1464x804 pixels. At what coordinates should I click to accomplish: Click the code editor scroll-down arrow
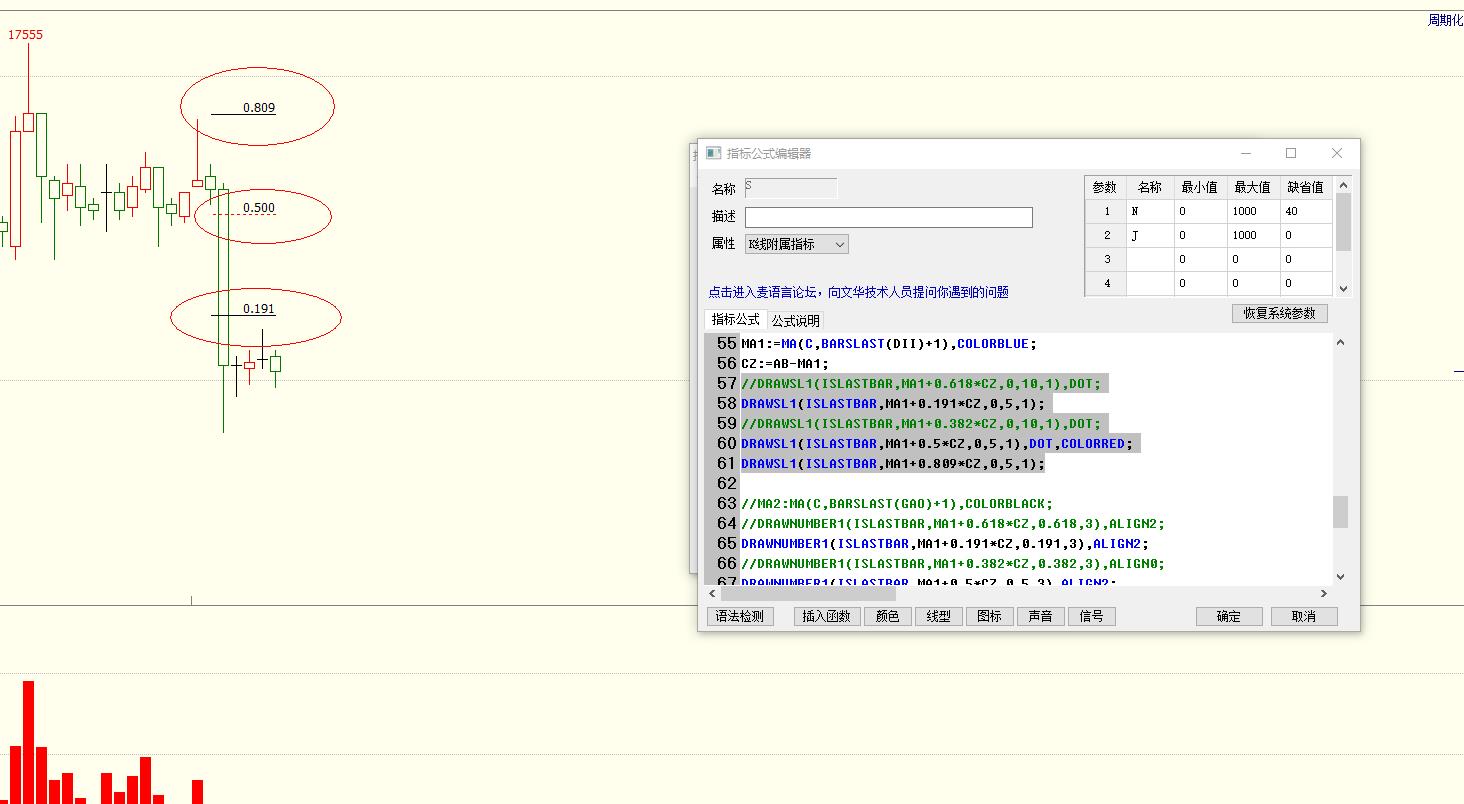click(1340, 576)
